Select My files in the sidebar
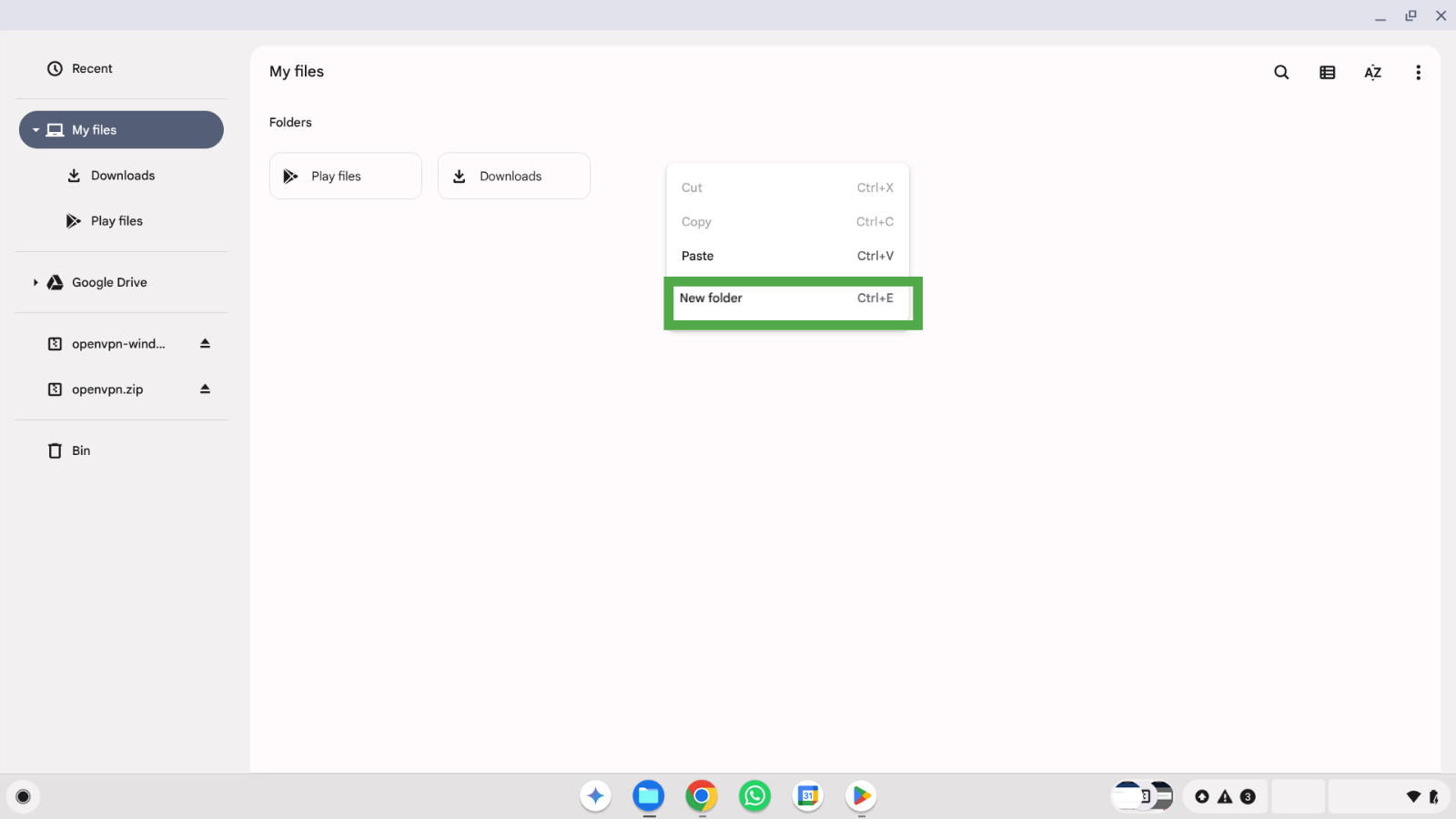 pos(121,130)
